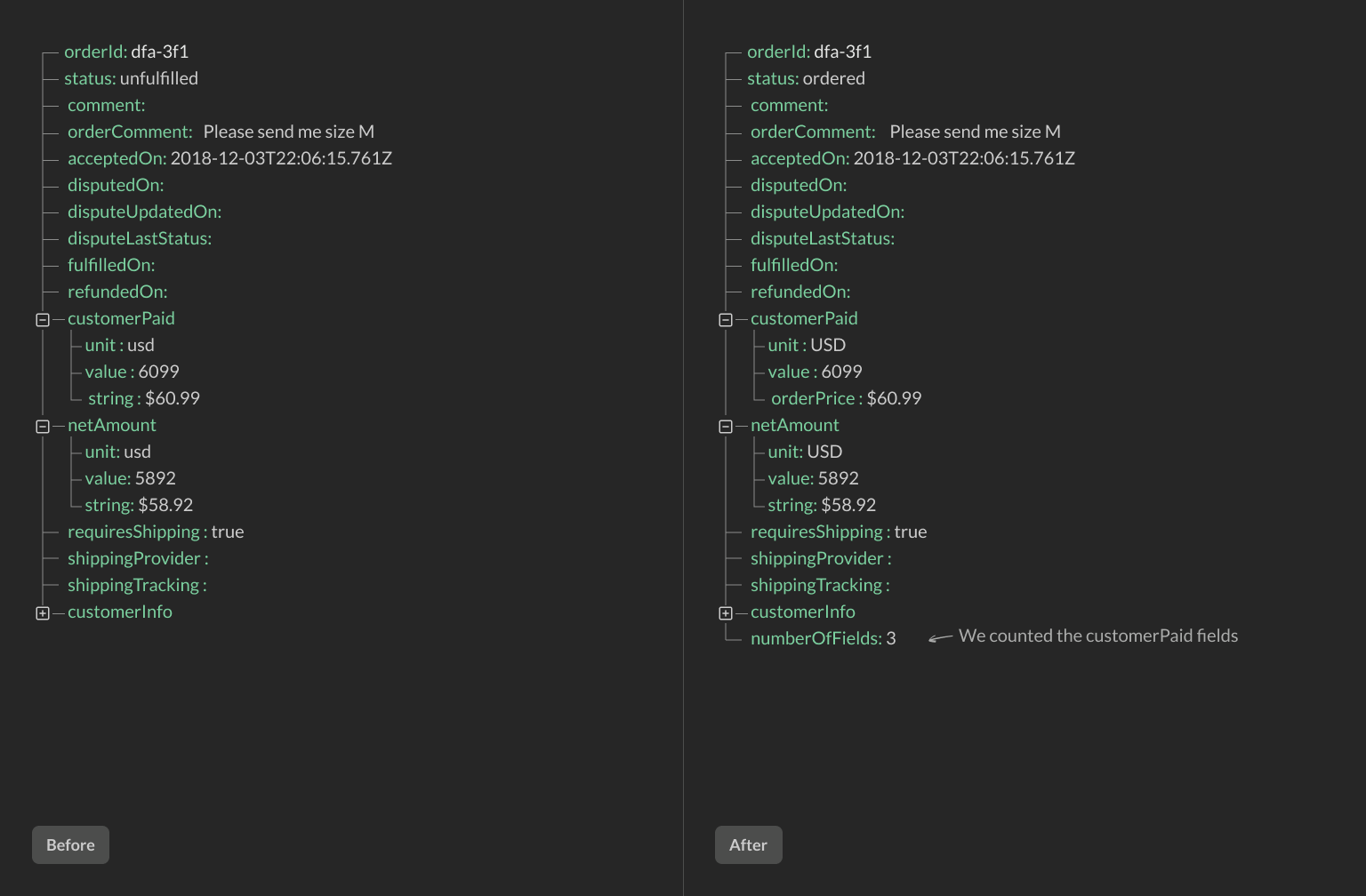The width and height of the screenshot is (1366, 896).
Task: Click the Before button
Action: 70,844
